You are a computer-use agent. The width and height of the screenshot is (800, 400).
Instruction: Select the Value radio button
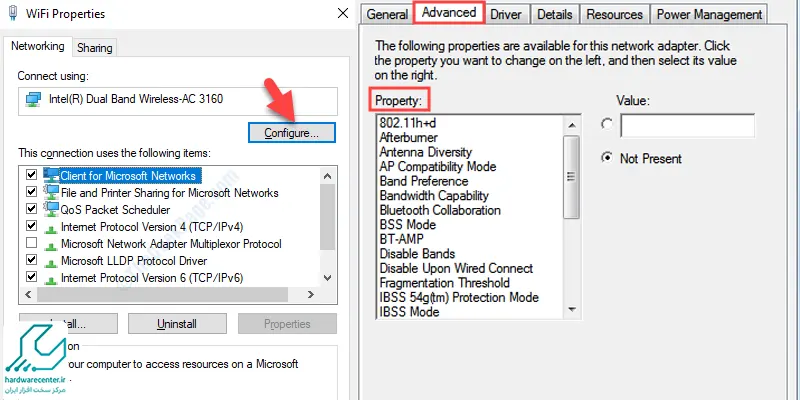[607, 124]
